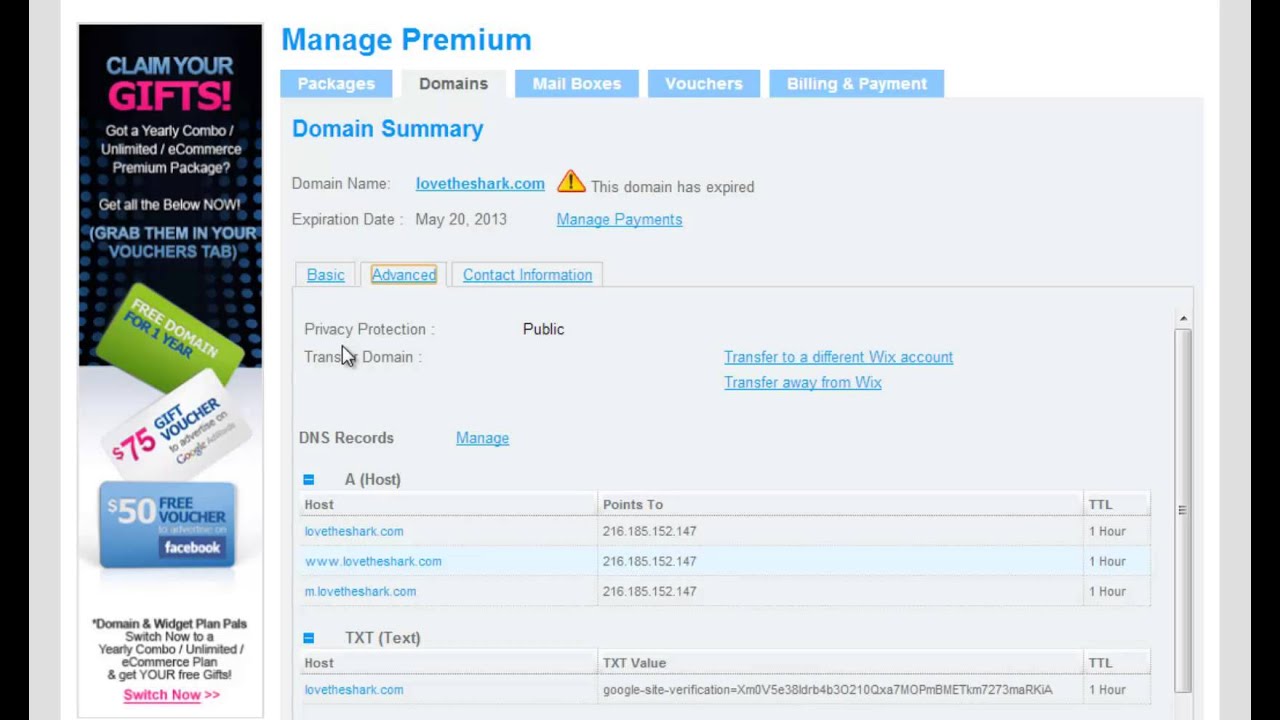Open the Contact Information sub-tab
The width and height of the screenshot is (1280, 720).
point(527,275)
